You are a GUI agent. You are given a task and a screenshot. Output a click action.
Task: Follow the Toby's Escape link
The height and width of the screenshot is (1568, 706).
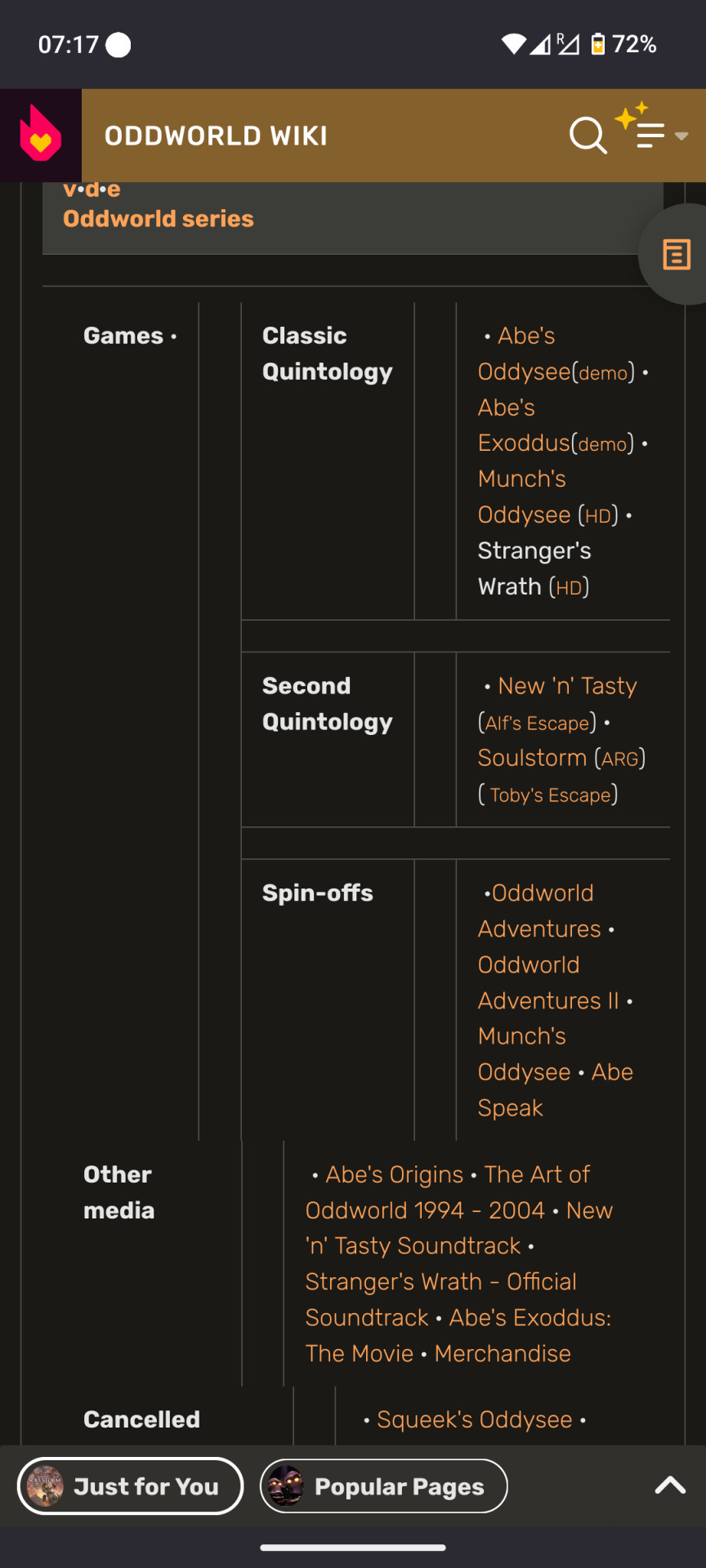(x=551, y=795)
